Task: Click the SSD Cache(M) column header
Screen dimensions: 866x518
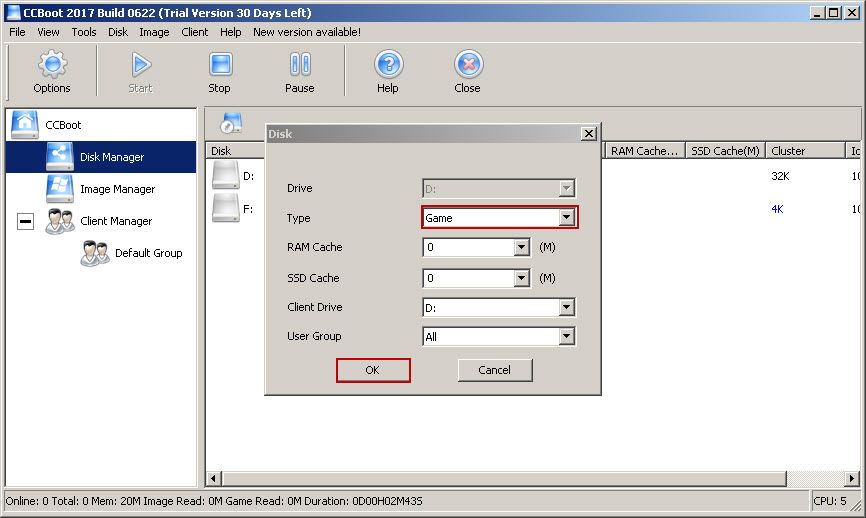Action: [725, 151]
